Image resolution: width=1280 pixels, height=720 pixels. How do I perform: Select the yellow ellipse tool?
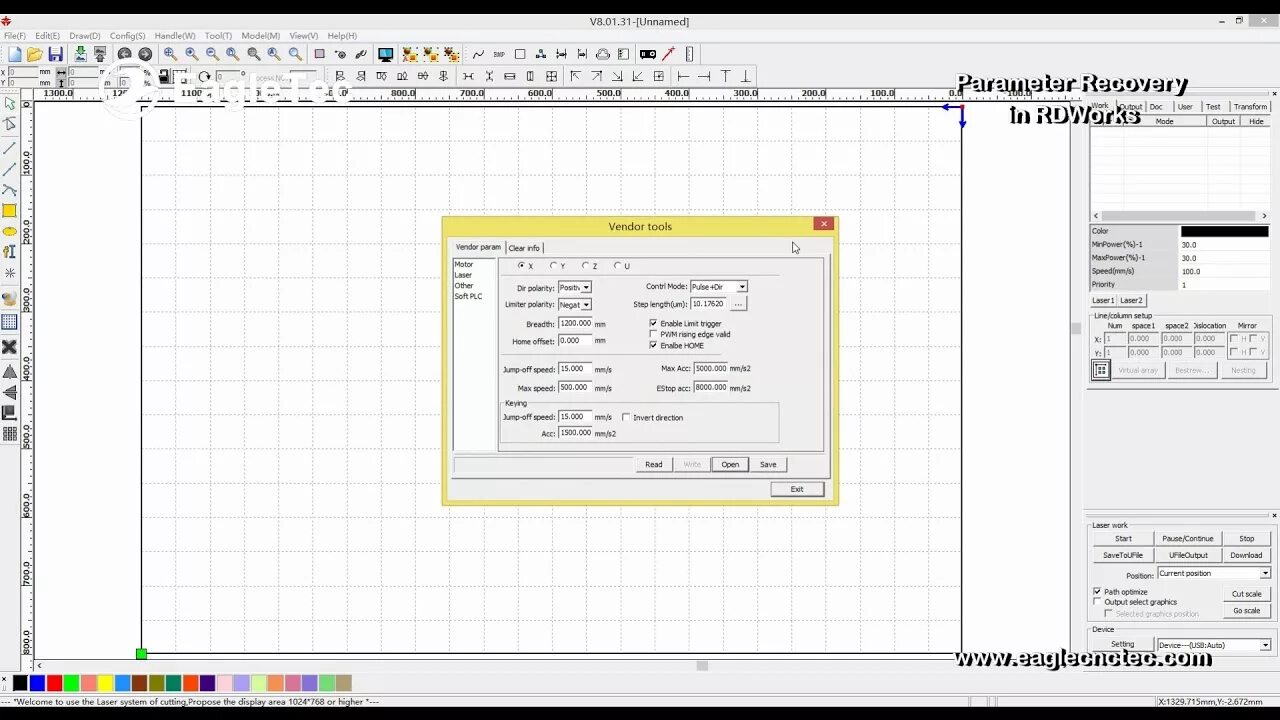(9, 231)
